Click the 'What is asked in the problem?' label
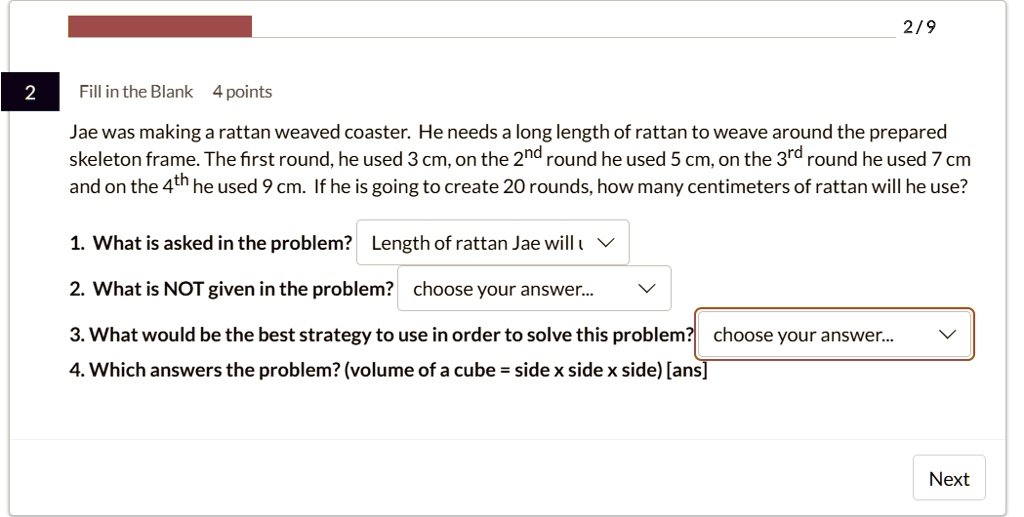Viewport: 1024px width, 517px height. click(x=211, y=243)
